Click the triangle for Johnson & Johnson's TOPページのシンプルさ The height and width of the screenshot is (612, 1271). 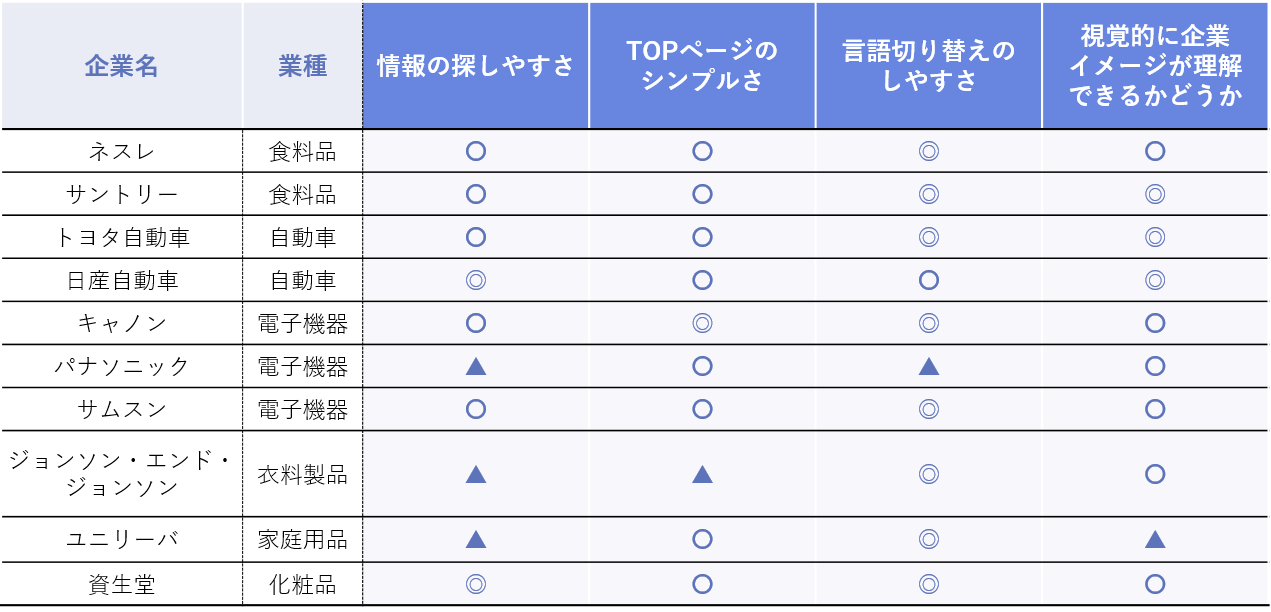coord(702,474)
